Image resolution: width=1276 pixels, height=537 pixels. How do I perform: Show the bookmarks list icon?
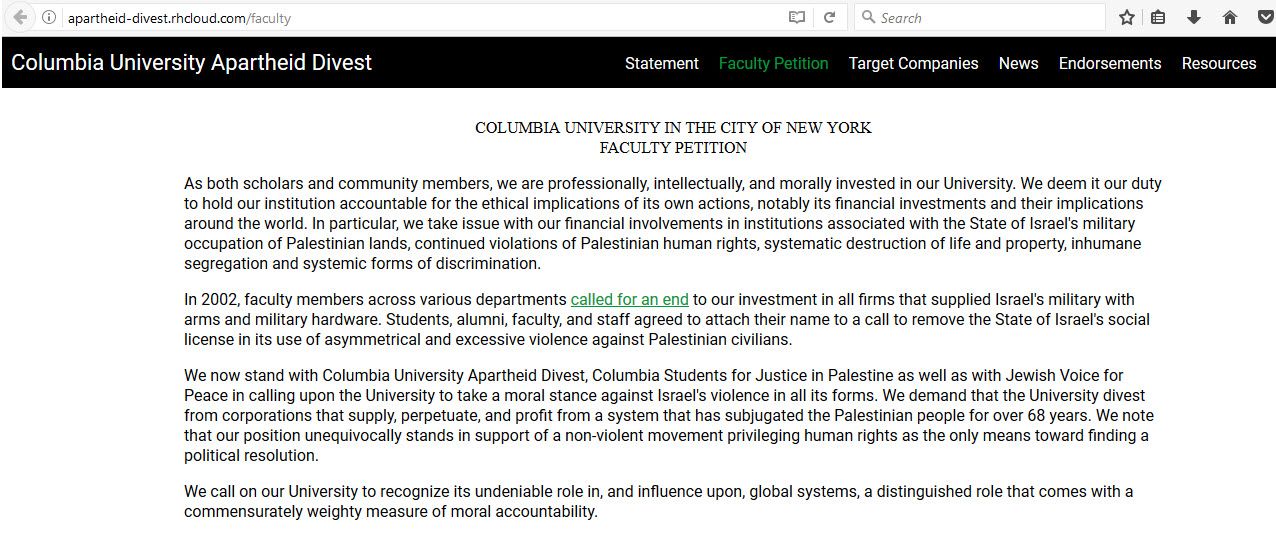point(1158,17)
